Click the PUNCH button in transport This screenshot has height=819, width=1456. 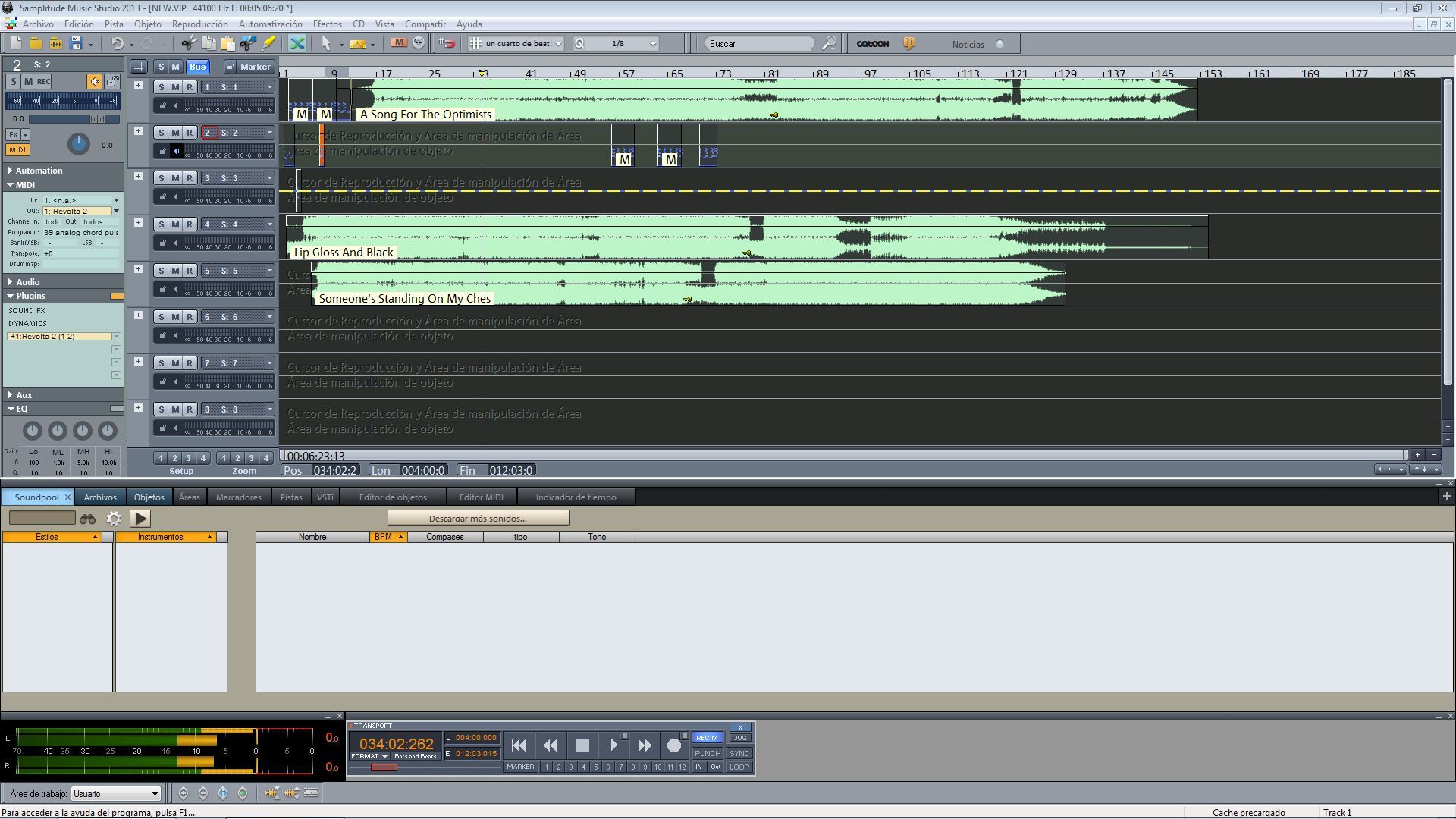(707, 753)
